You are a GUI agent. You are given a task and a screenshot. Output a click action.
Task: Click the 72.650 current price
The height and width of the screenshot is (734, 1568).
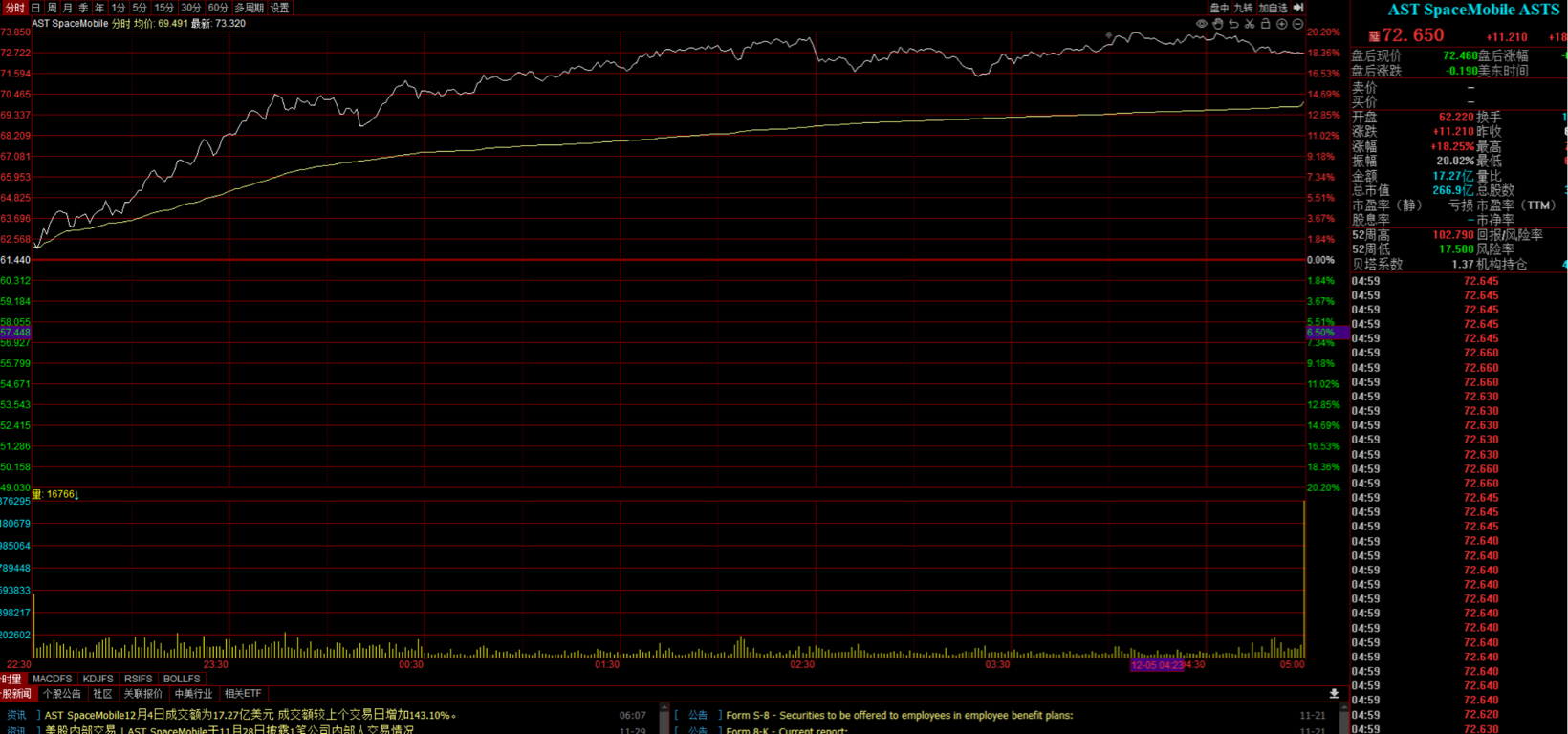tap(1413, 35)
